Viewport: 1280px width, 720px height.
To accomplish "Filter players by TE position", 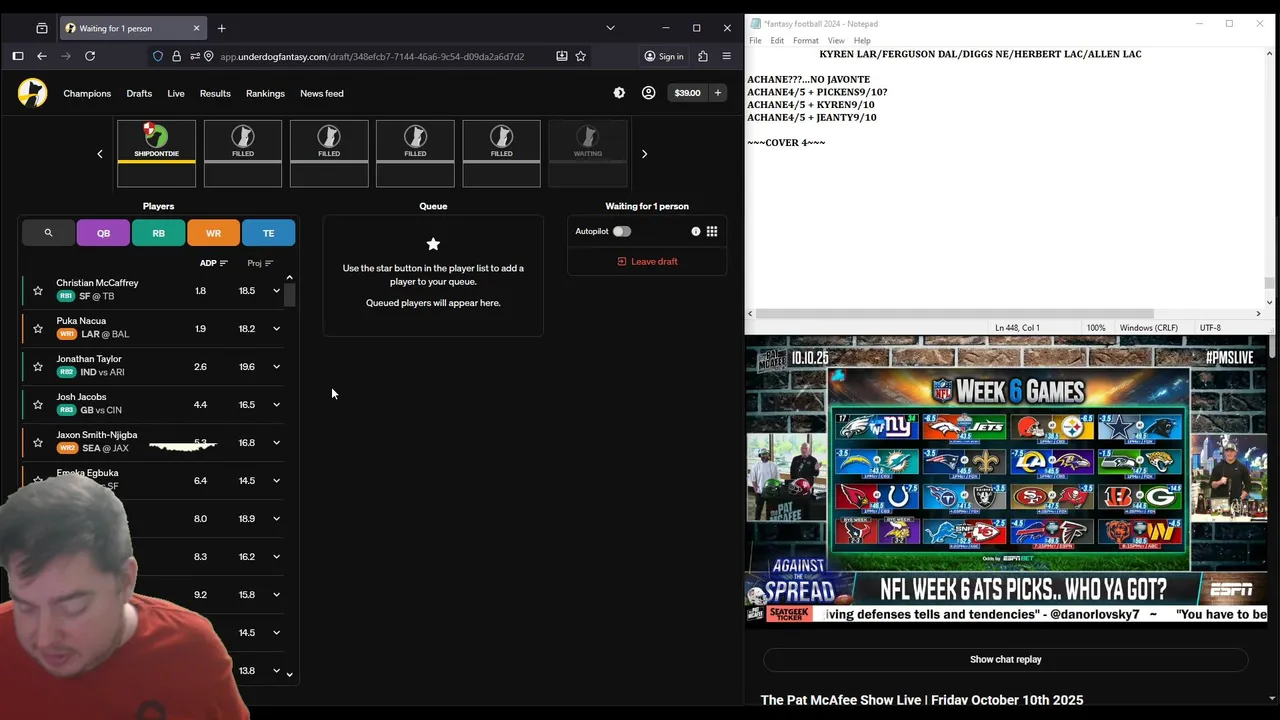I will point(268,233).
